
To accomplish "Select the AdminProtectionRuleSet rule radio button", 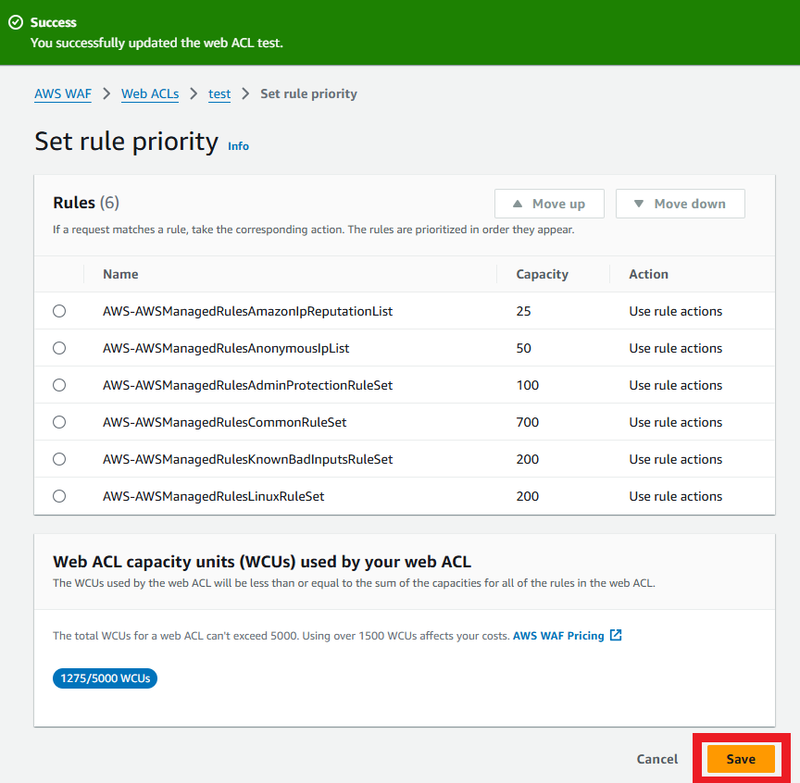I will coord(59,385).
